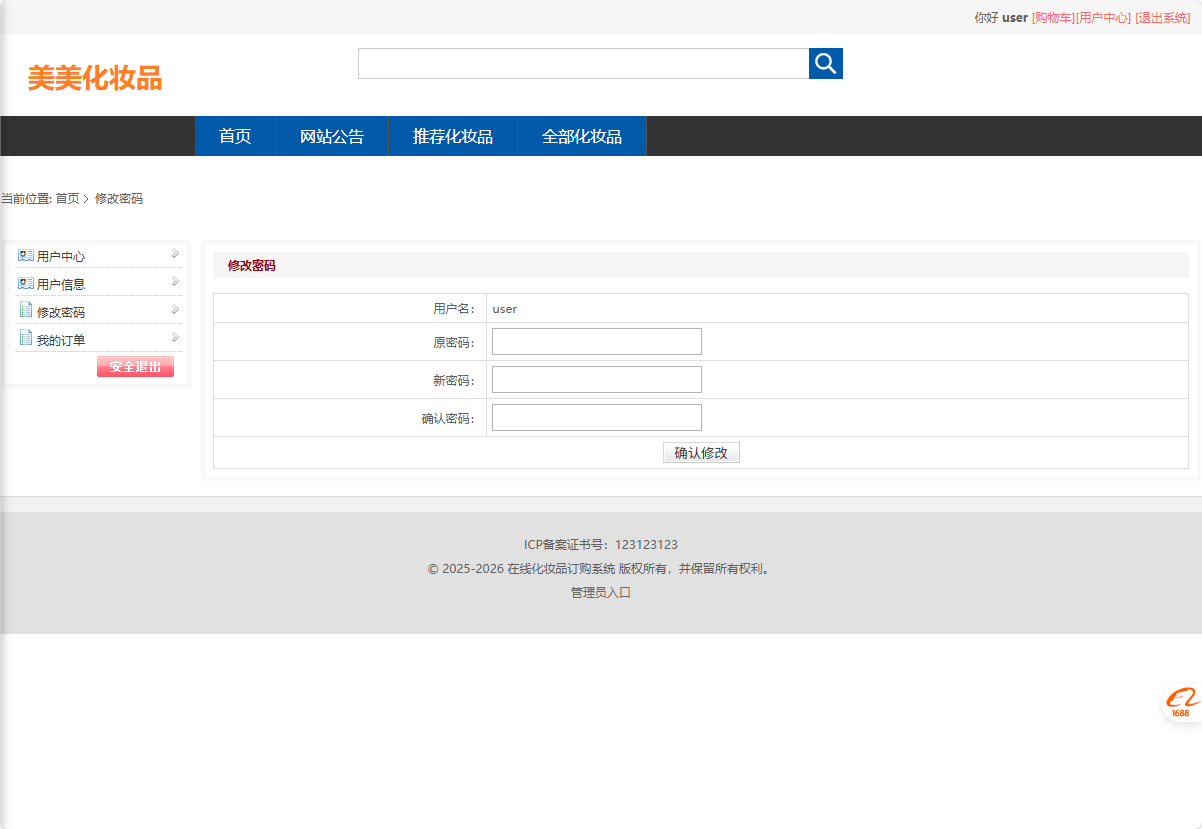Screen dimensions: 1202x829
Task: Click the magnifier search icon
Action: pos(825,63)
